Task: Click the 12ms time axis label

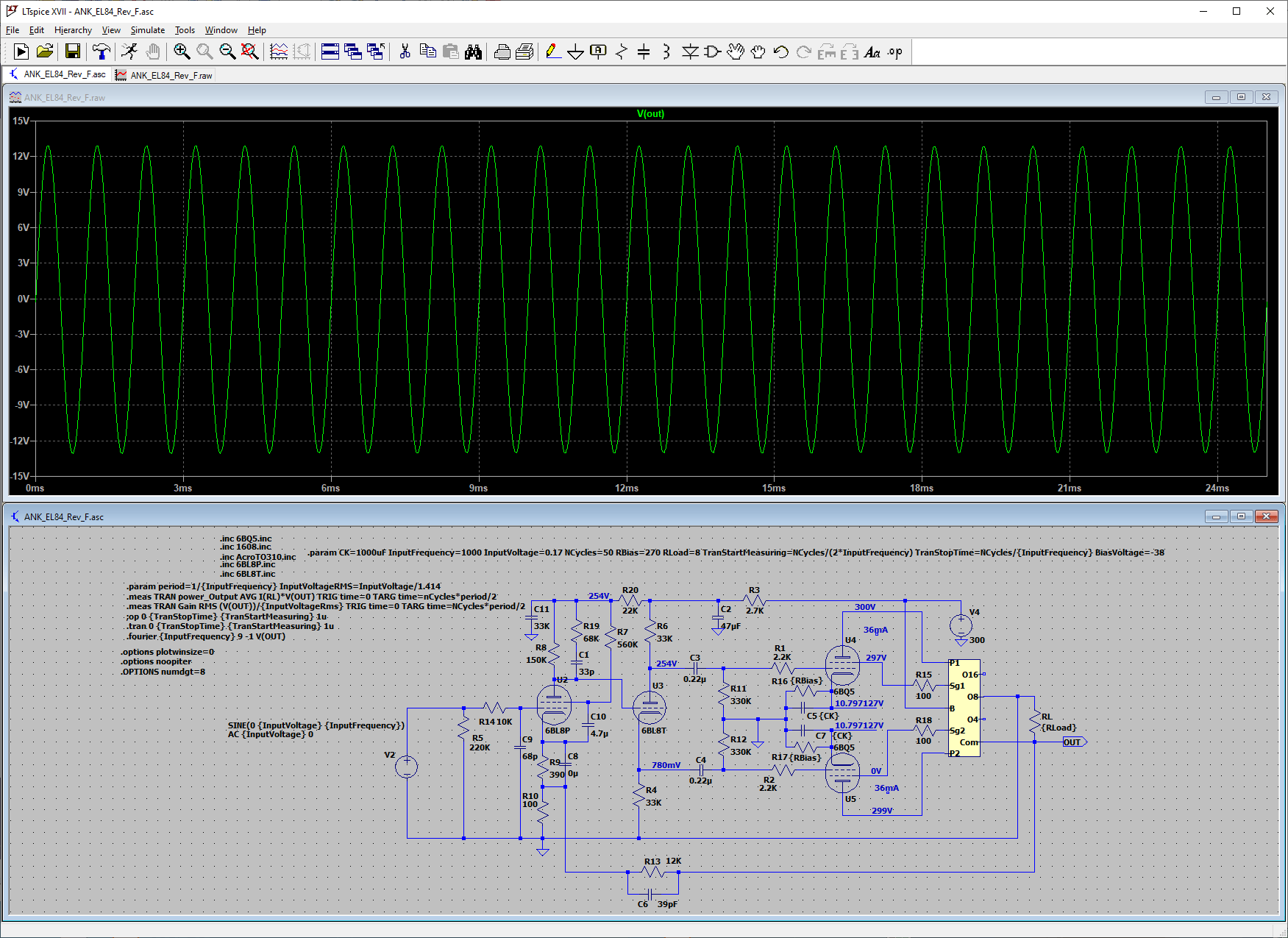Action: coord(627,488)
